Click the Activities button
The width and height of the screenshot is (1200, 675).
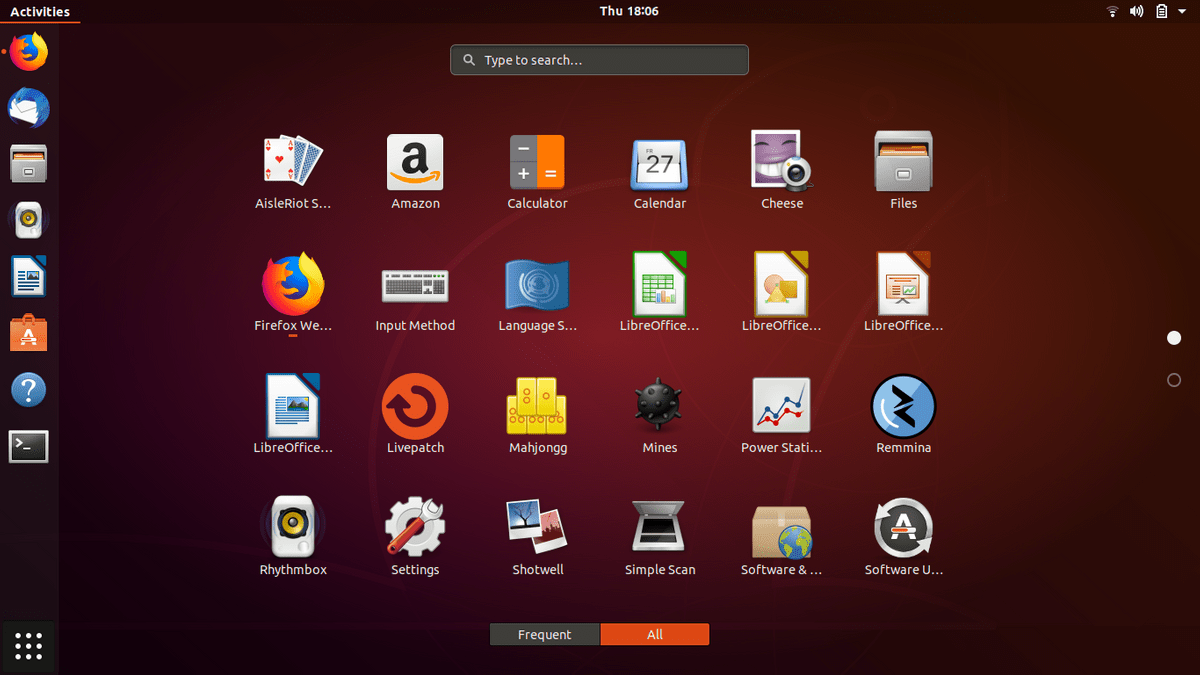click(x=40, y=11)
